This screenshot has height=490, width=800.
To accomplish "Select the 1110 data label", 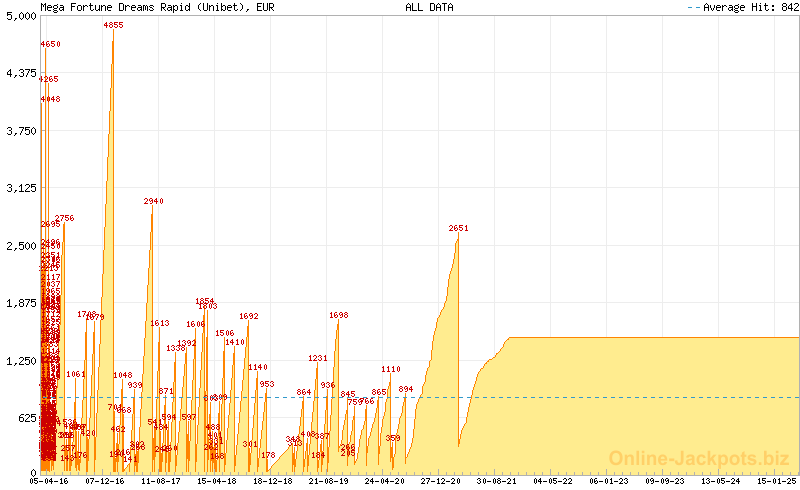I will coord(390,369).
